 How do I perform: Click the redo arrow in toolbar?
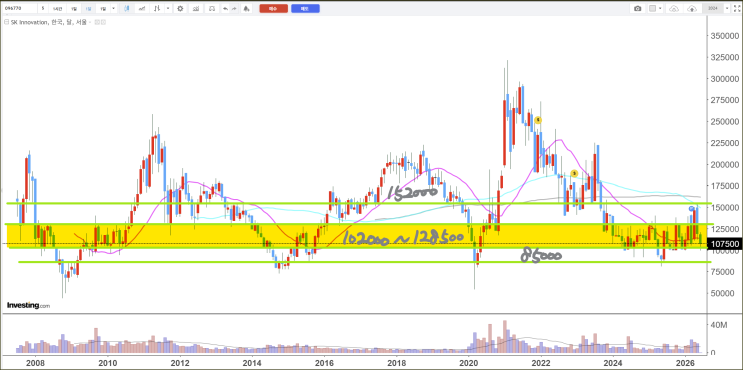pos(234,9)
